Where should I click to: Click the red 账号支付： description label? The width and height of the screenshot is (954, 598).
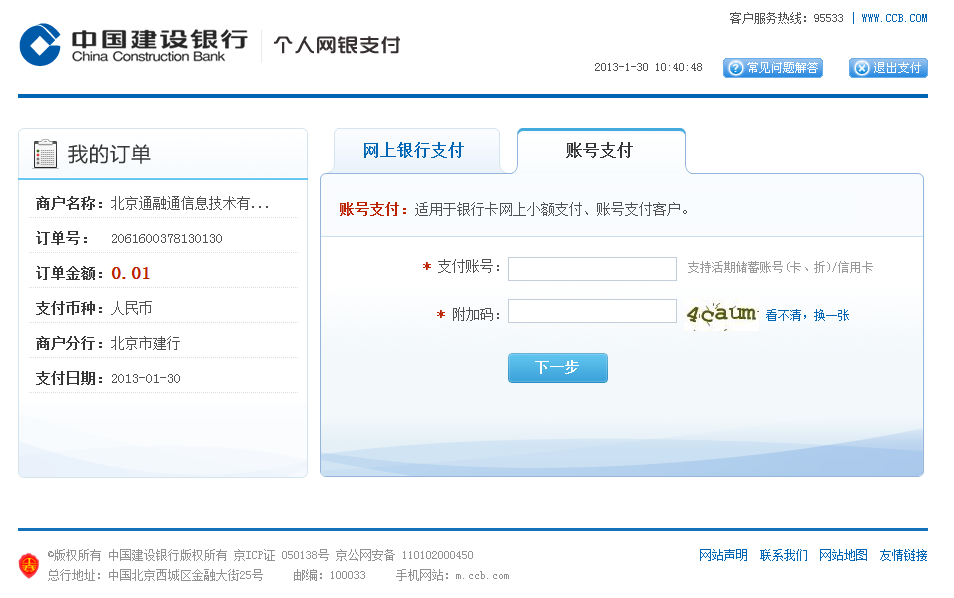[x=374, y=209]
